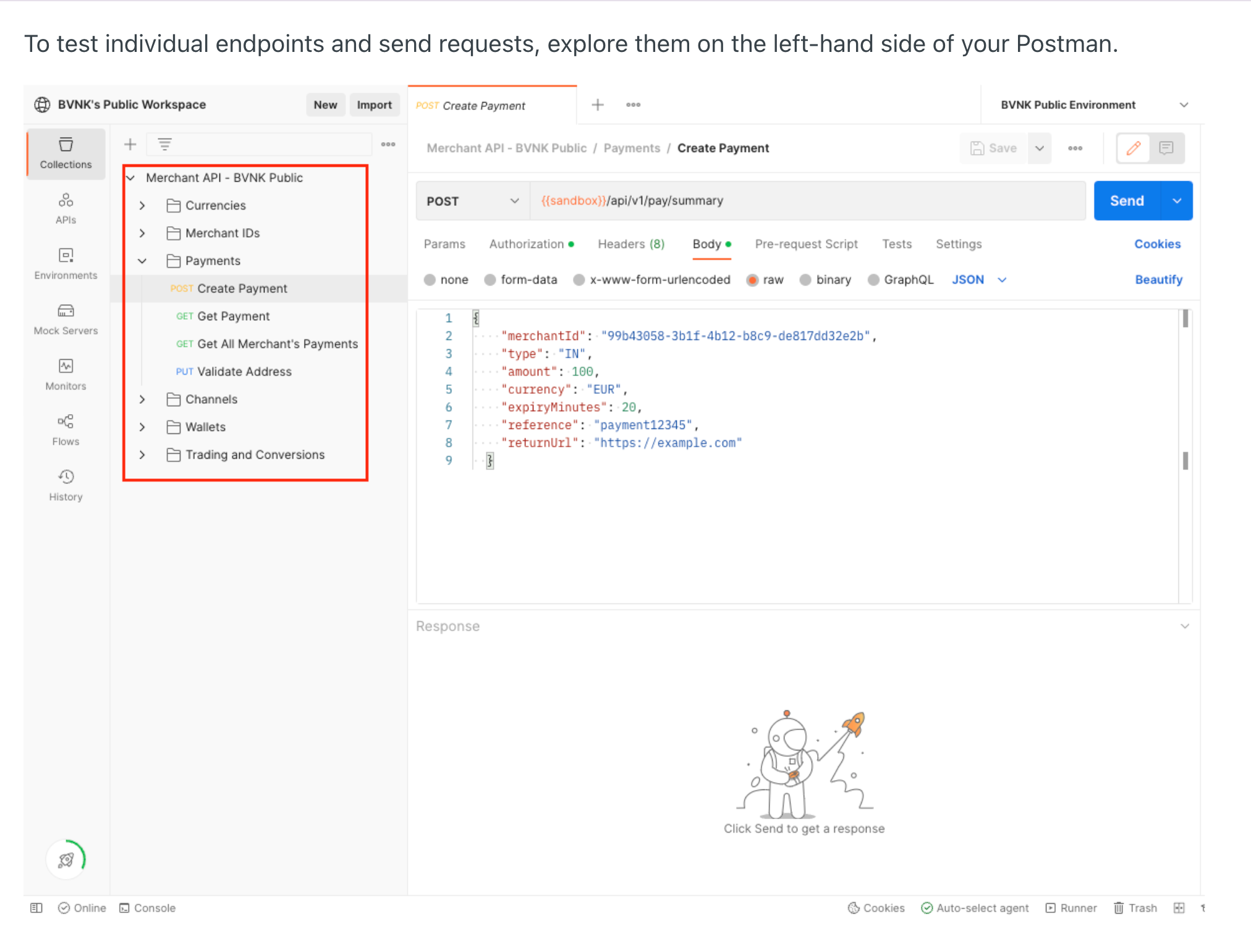Switch to the Settings tab
Viewport: 1251px width, 952px height.
click(x=959, y=244)
